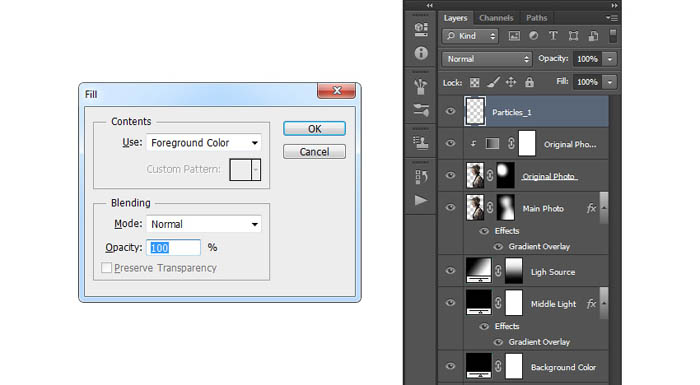This screenshot has height=385, width=700.
Task: Open the Actions panel play icon
Action: 421,200
